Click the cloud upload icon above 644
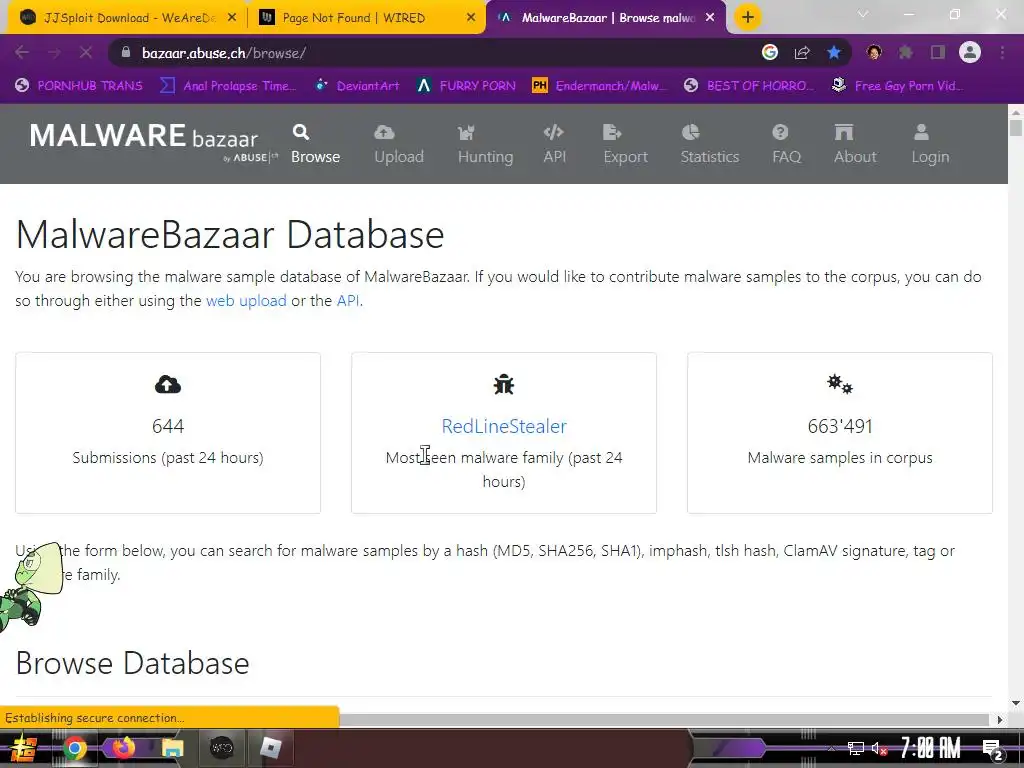Screen dimensions: 1024x768 [168, 385]
